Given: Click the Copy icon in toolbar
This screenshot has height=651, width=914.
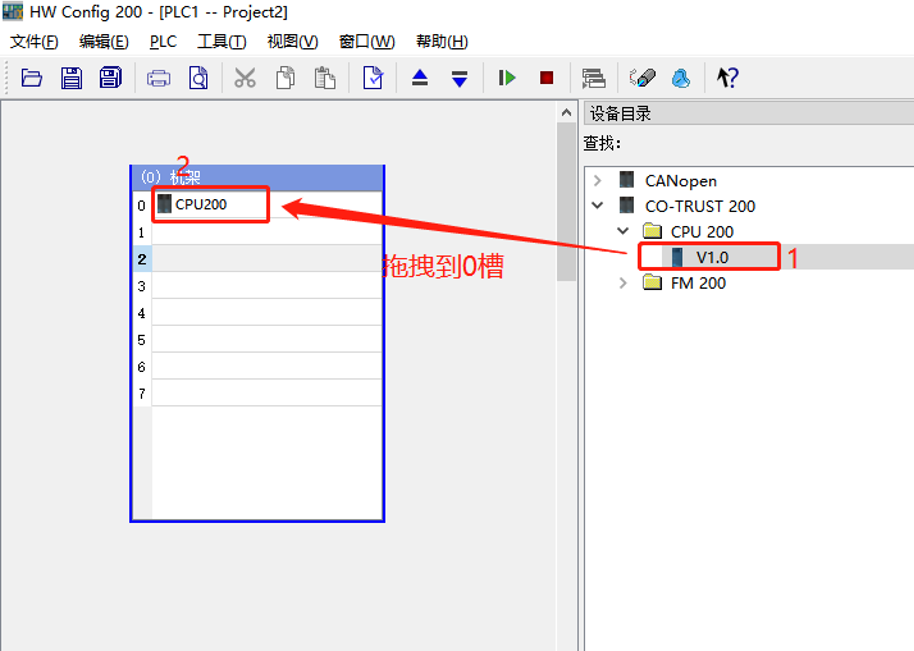Looking at the screenshot, I should click(x=285, y=78).
